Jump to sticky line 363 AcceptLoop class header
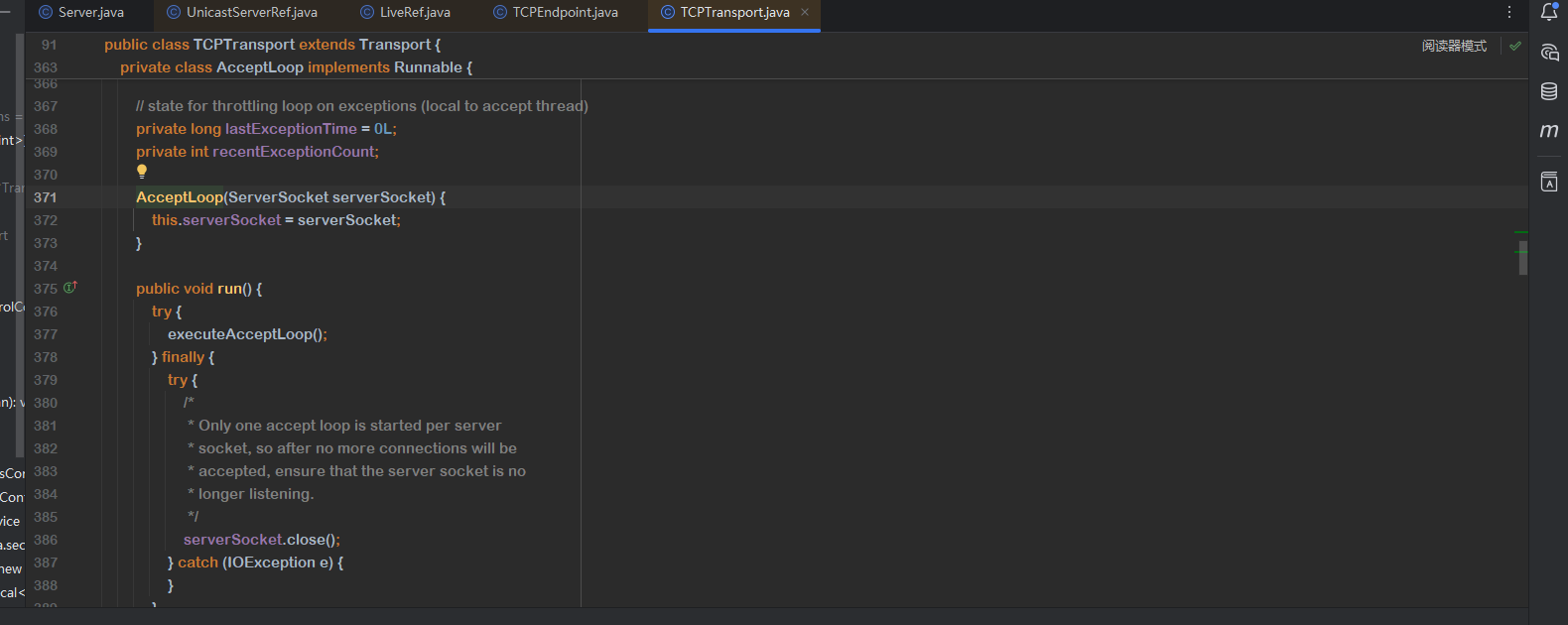Screen dimensions: 1568x625 pos(296,67)
